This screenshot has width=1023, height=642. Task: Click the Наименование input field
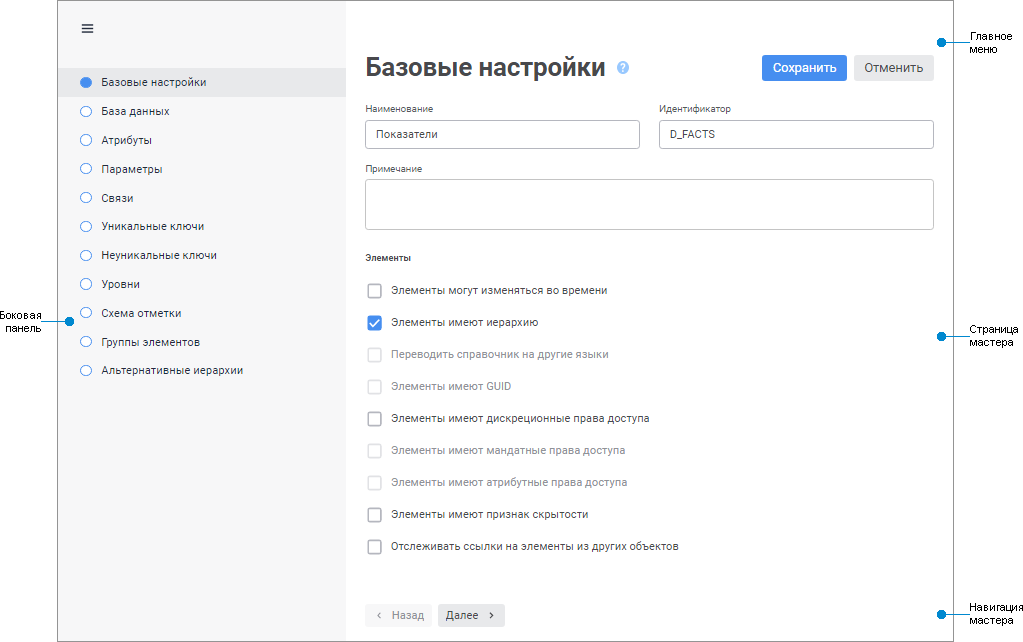pyautogui.click(x=501, y=133)
